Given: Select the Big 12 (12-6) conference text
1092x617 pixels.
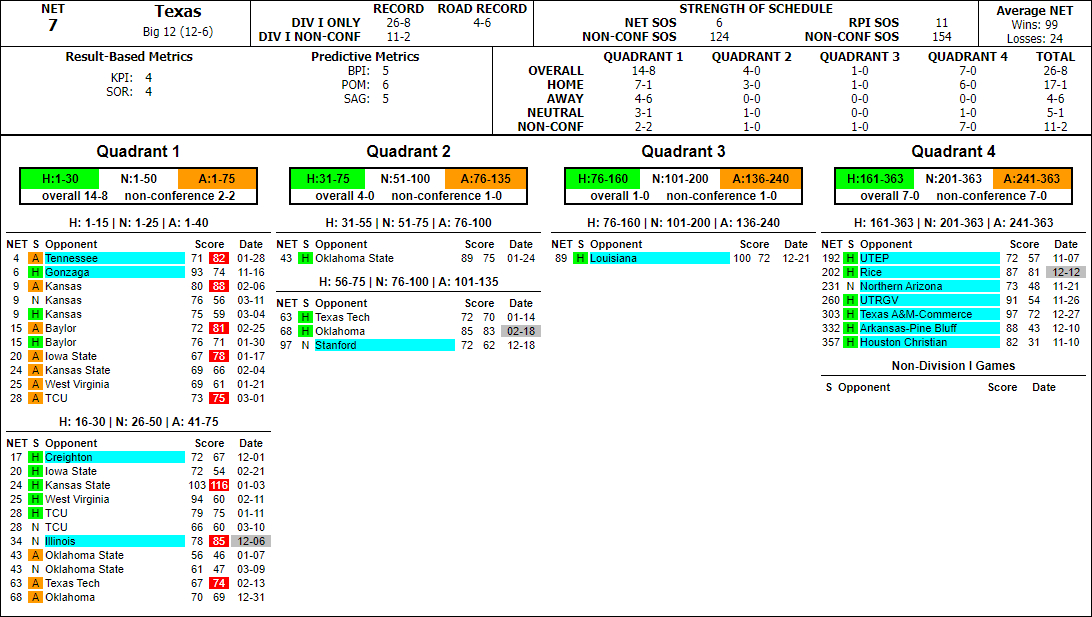Looking at the screenshot, I should (178, 32).
